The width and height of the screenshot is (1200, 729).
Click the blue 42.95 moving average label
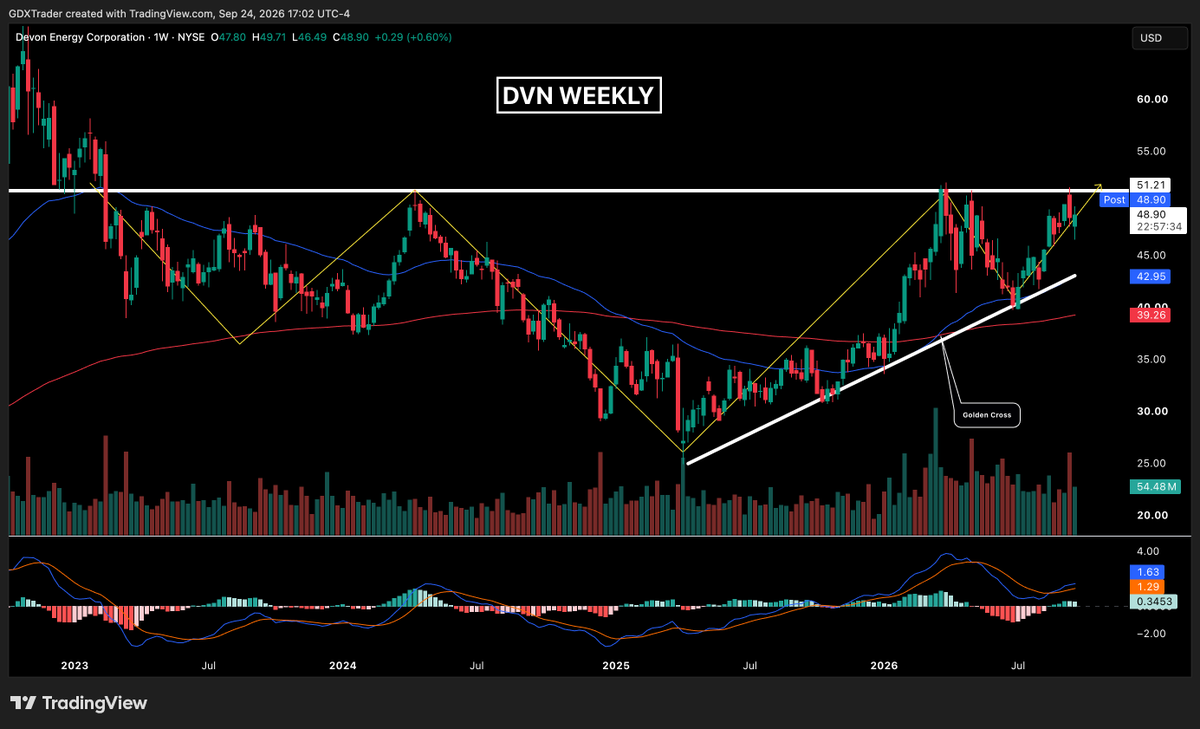pos(1151,276)
